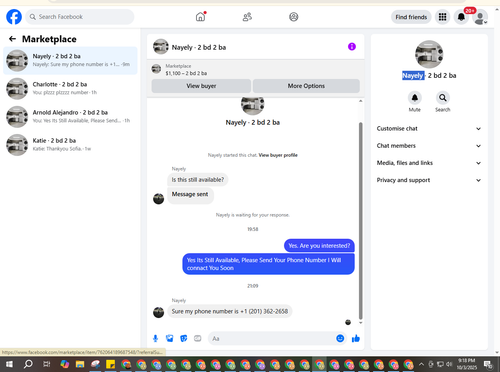
Task: Expand the Privacy and support section
Action: 429,180
